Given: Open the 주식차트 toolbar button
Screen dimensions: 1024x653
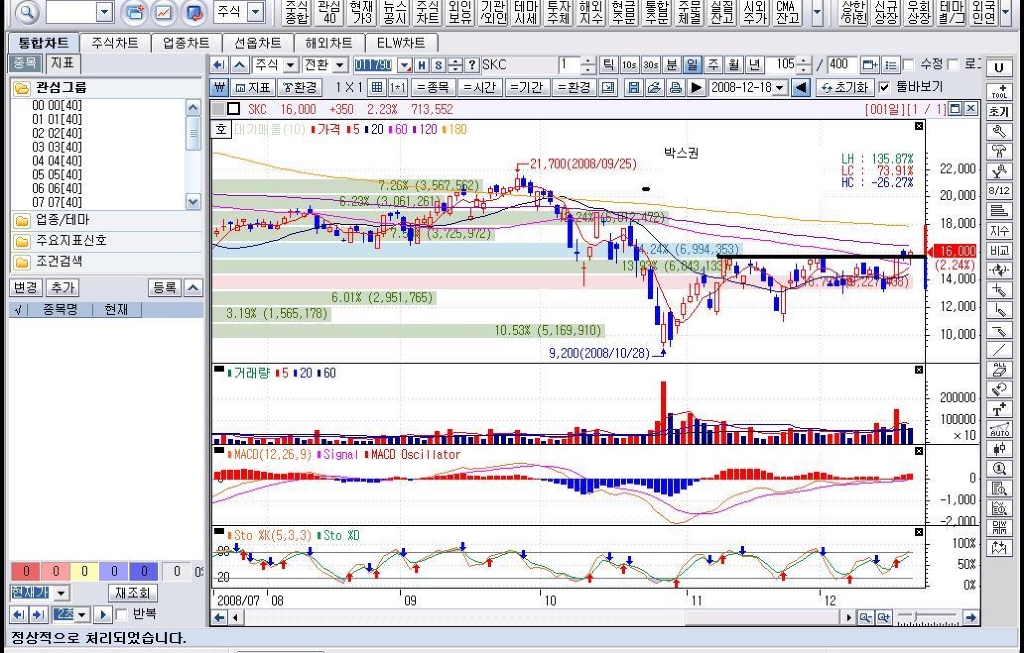Looking at the screenshot, I should [x=428, y=12].
